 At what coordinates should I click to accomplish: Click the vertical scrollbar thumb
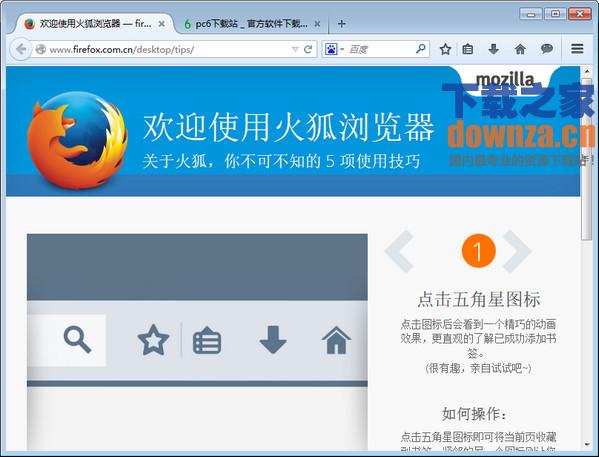point(587,159)
